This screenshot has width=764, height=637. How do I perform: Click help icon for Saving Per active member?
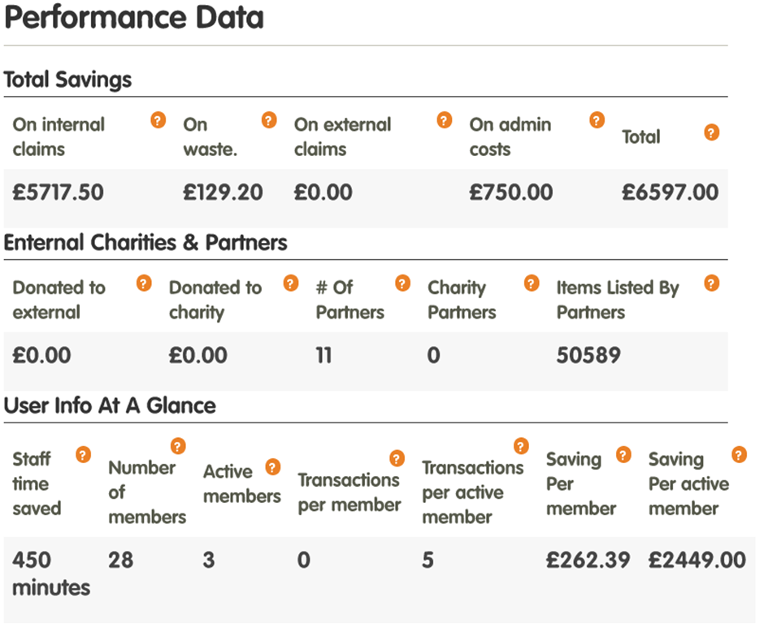pos(739,455)
